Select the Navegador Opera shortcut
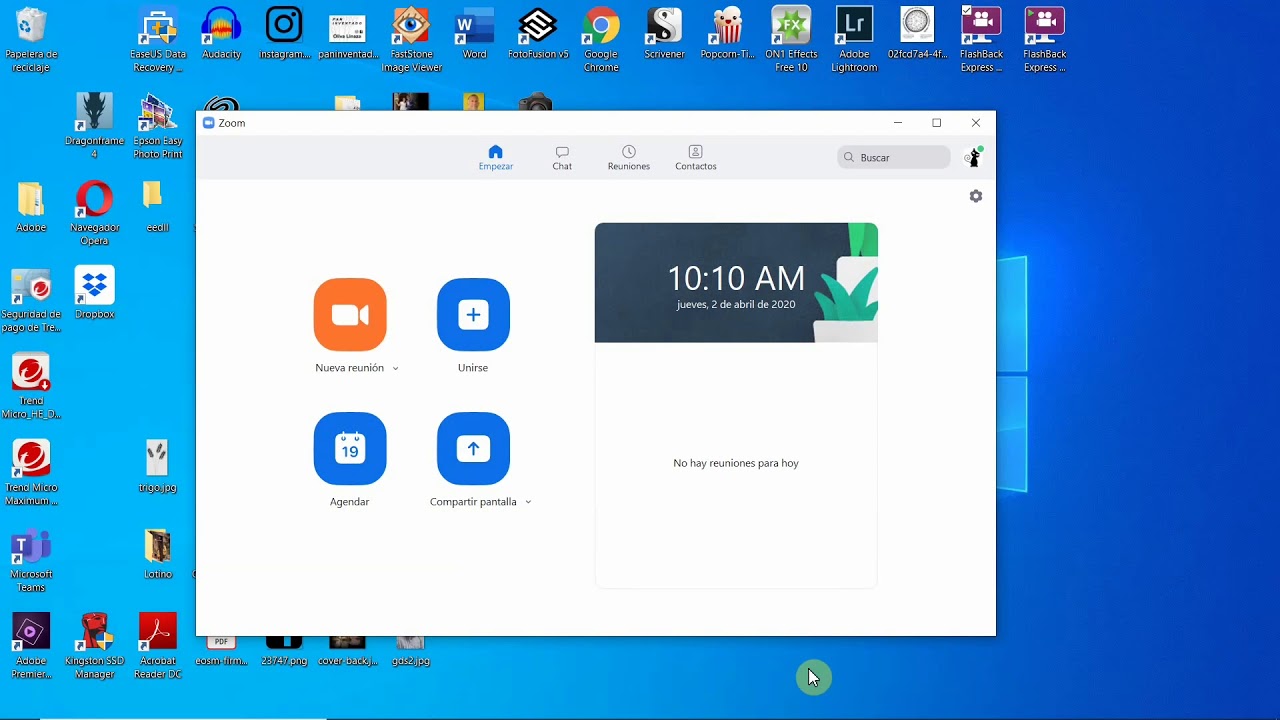1280x720 pixels. [x=94, y=214]
